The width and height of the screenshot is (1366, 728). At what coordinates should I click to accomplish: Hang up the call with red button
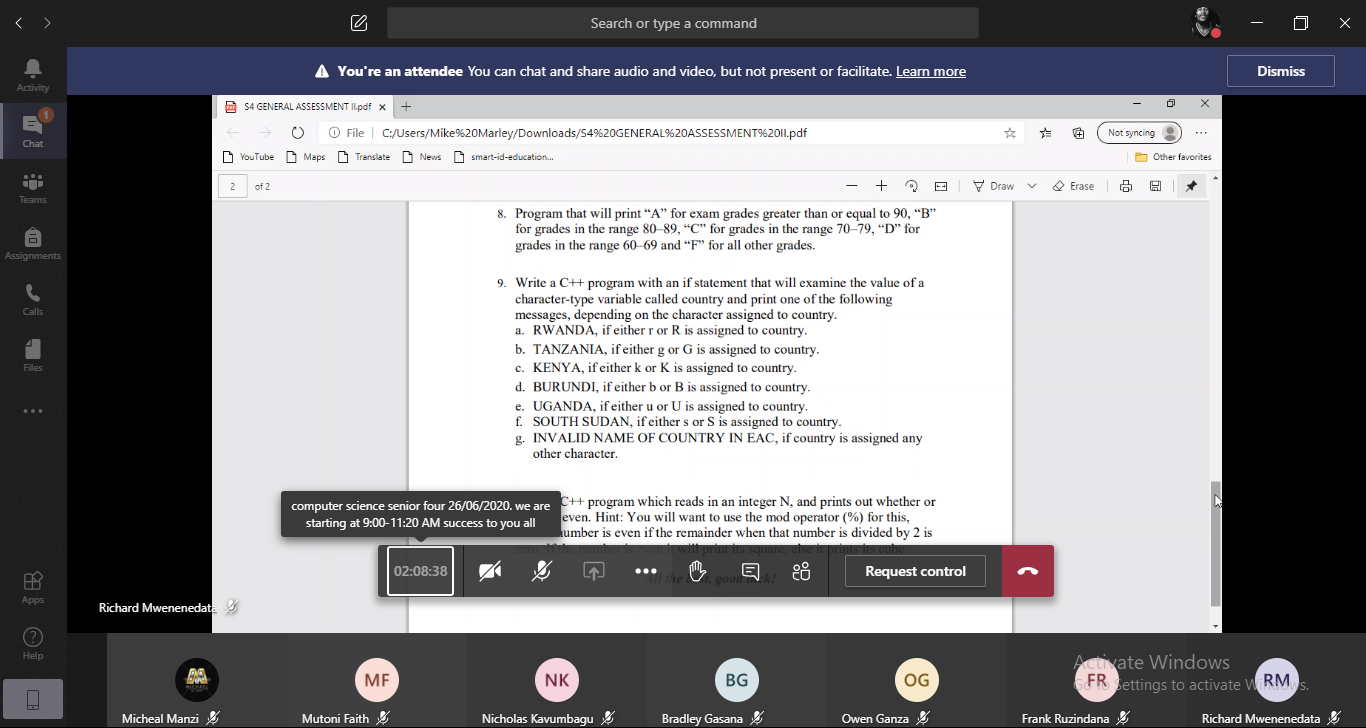(x=1028, y=571)
